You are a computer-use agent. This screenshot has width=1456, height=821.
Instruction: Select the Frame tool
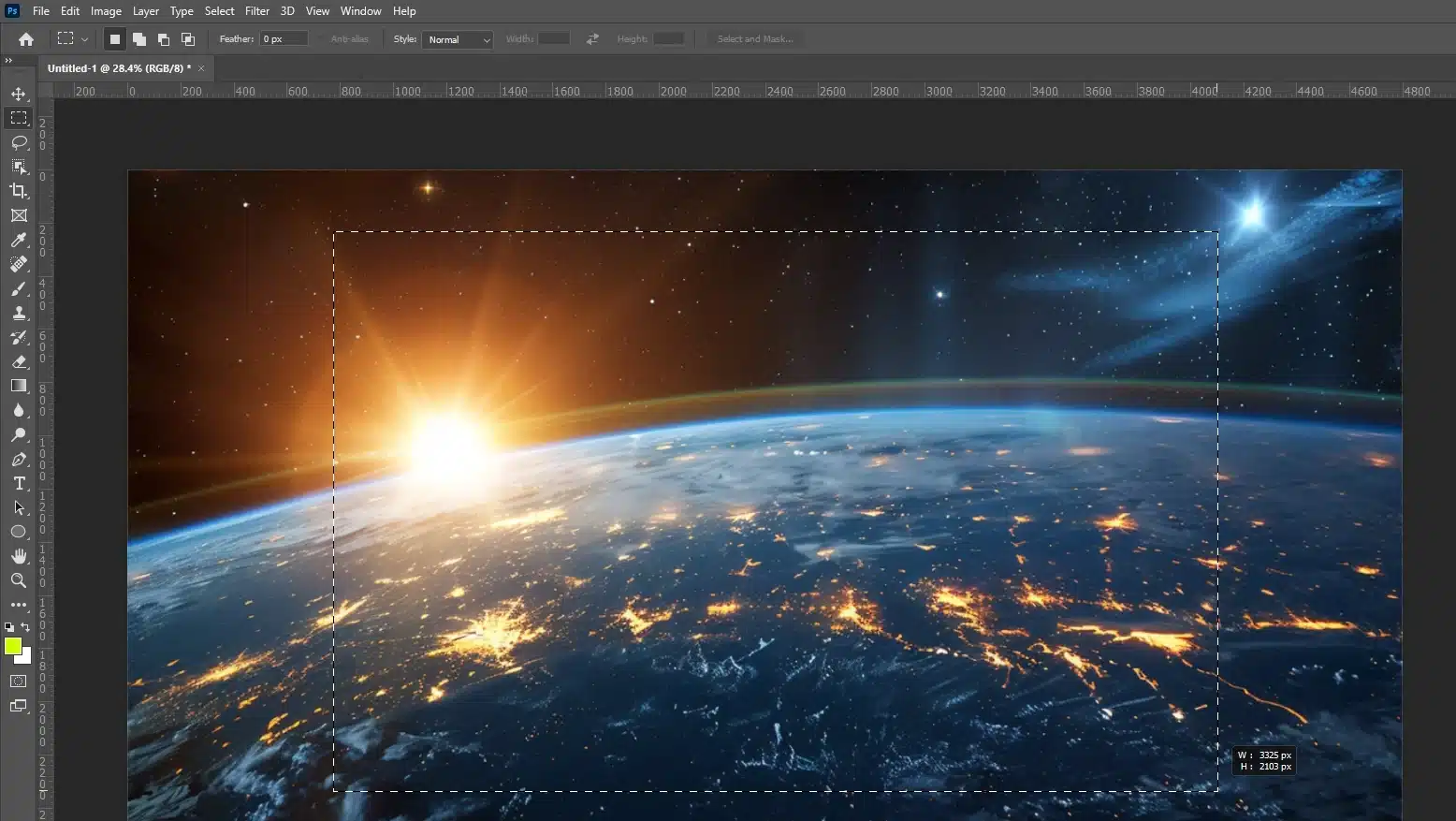[x=19, y=215]
